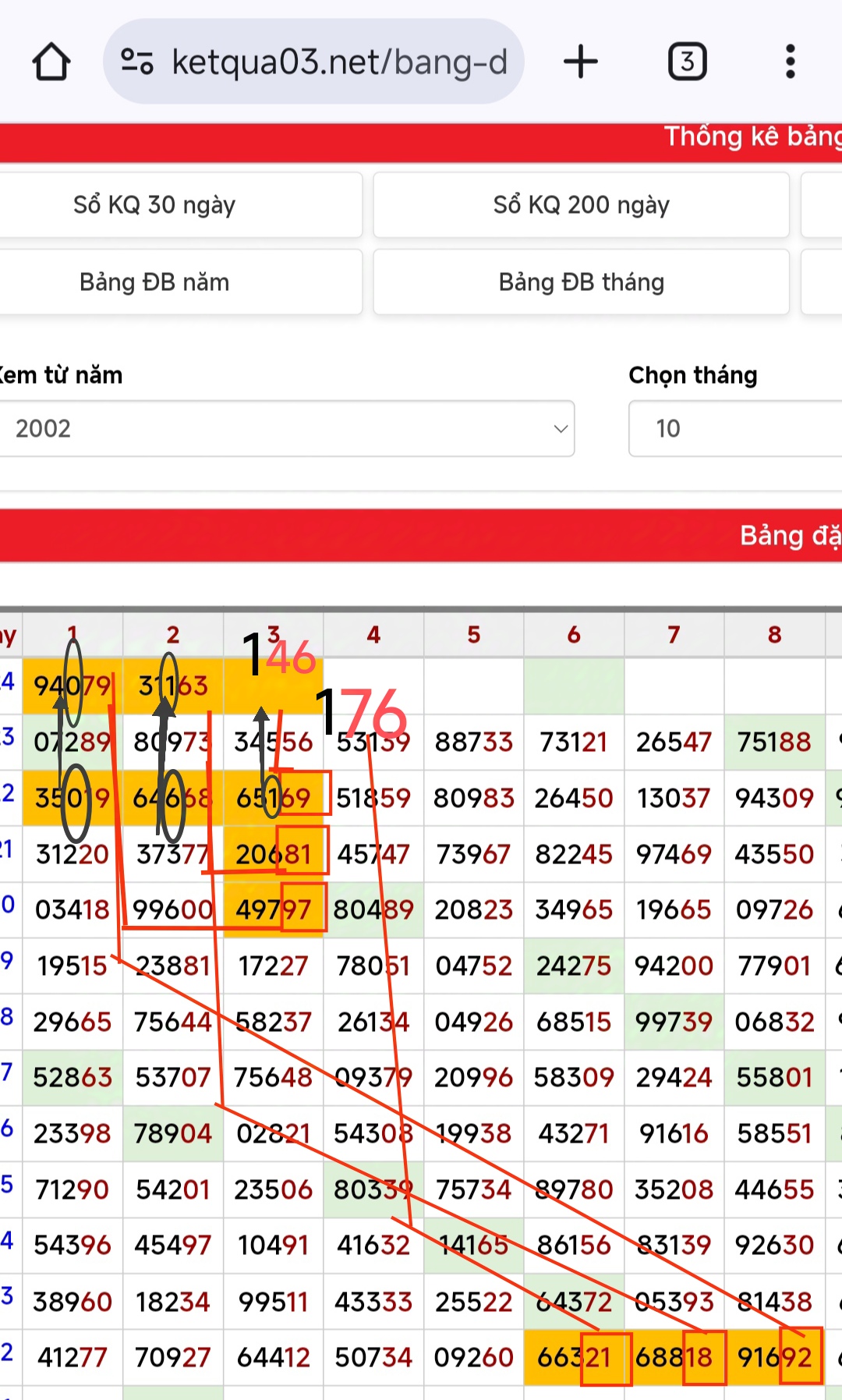
Task: Select cell 58551
Action: tap(774, 1133)
